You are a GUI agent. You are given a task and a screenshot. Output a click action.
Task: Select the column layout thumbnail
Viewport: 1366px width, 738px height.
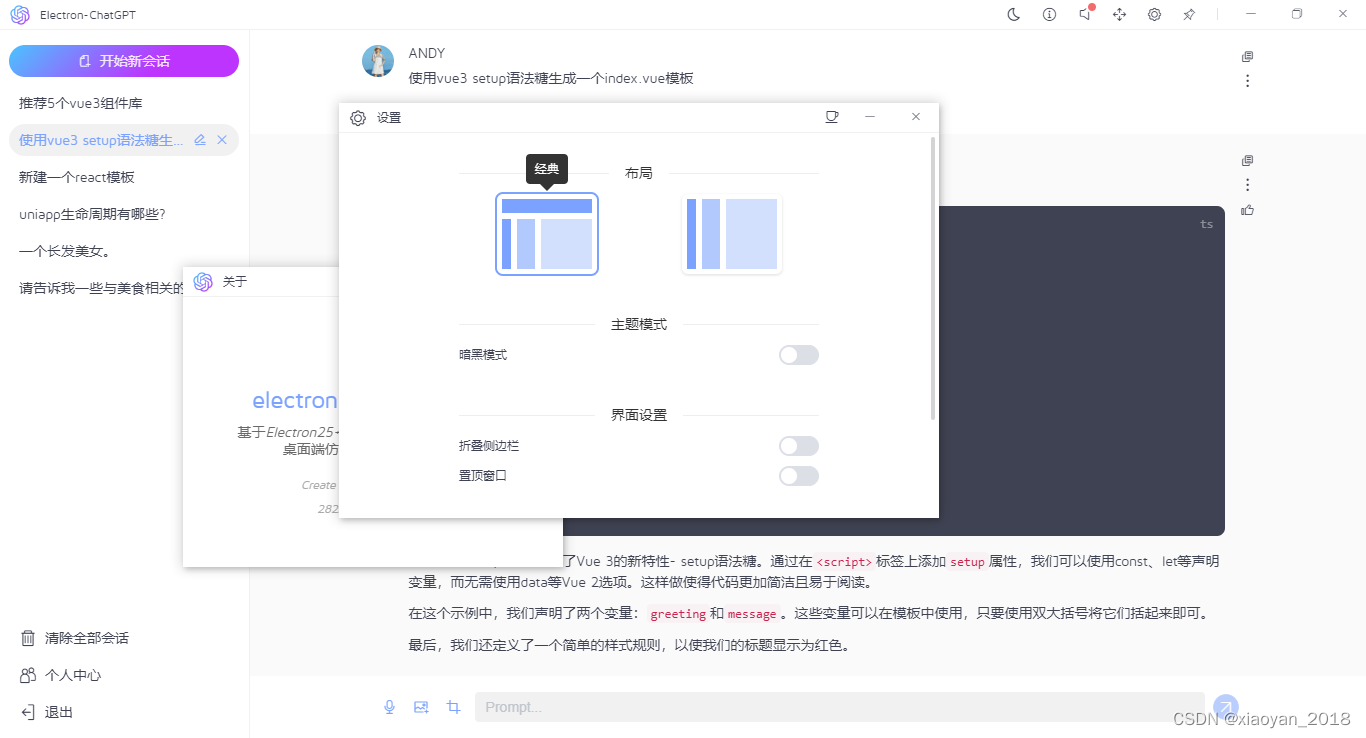pyautogui.click(x=732, y=234)
